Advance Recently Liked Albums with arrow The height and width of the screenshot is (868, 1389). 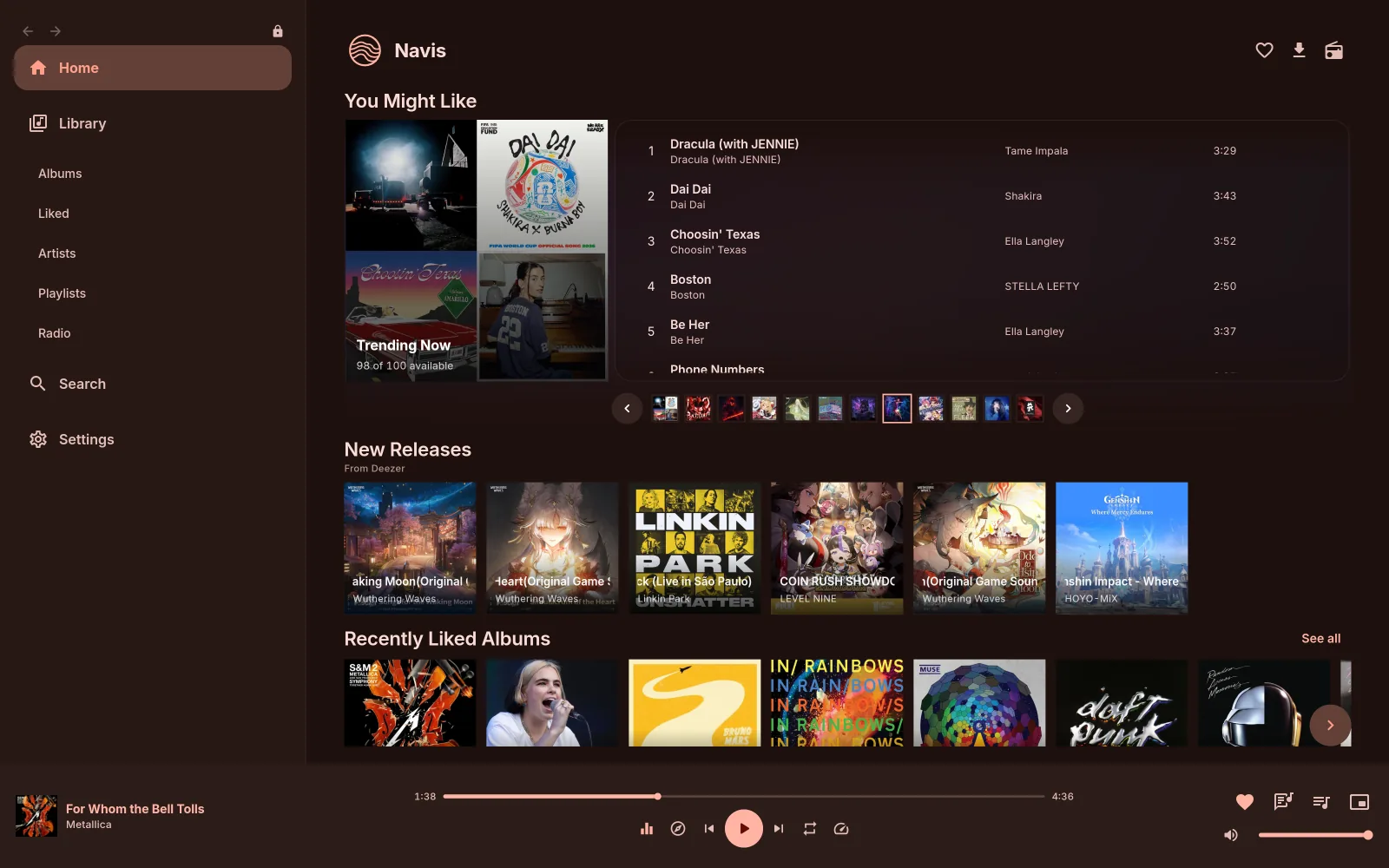click(x=1330, y=725)
